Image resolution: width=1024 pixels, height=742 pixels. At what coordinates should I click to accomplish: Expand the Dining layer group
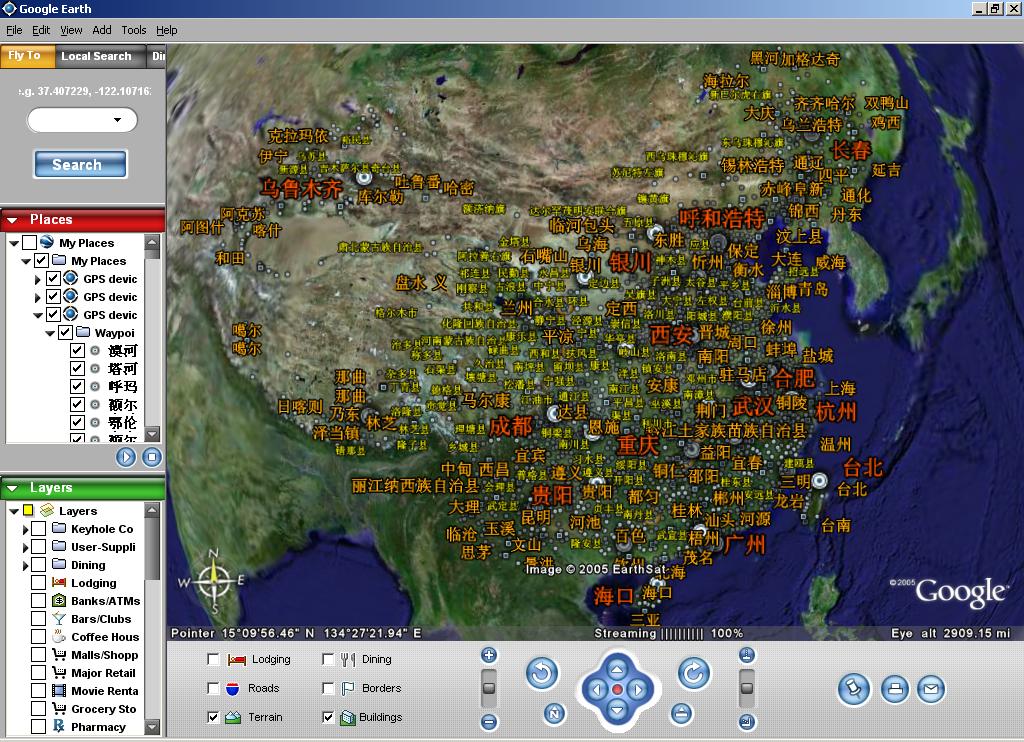25,565
